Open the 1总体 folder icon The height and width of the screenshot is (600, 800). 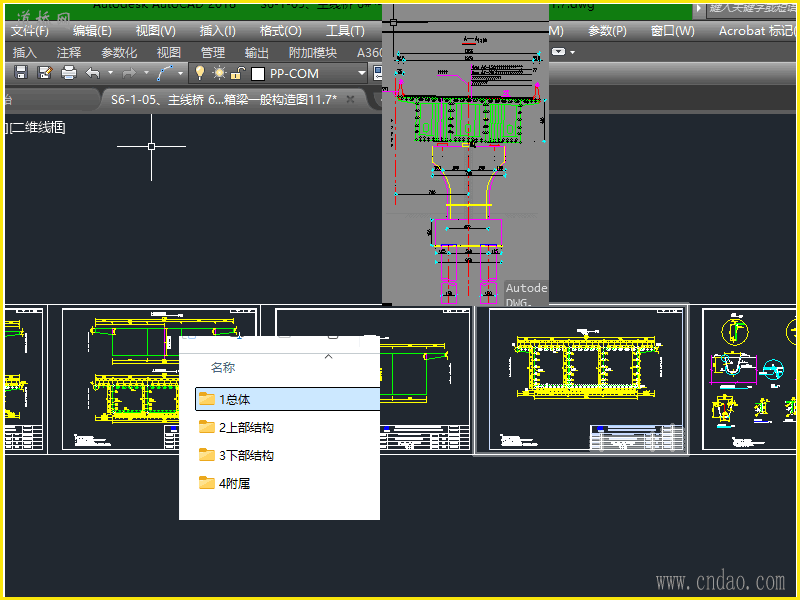[207, 399]
